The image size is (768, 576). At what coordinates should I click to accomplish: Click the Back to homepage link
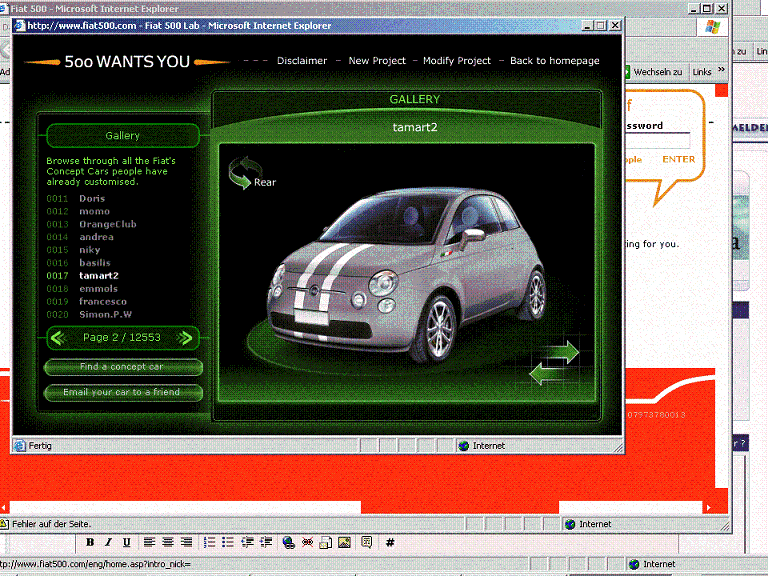pyautogui.click(x=554, y=61)
